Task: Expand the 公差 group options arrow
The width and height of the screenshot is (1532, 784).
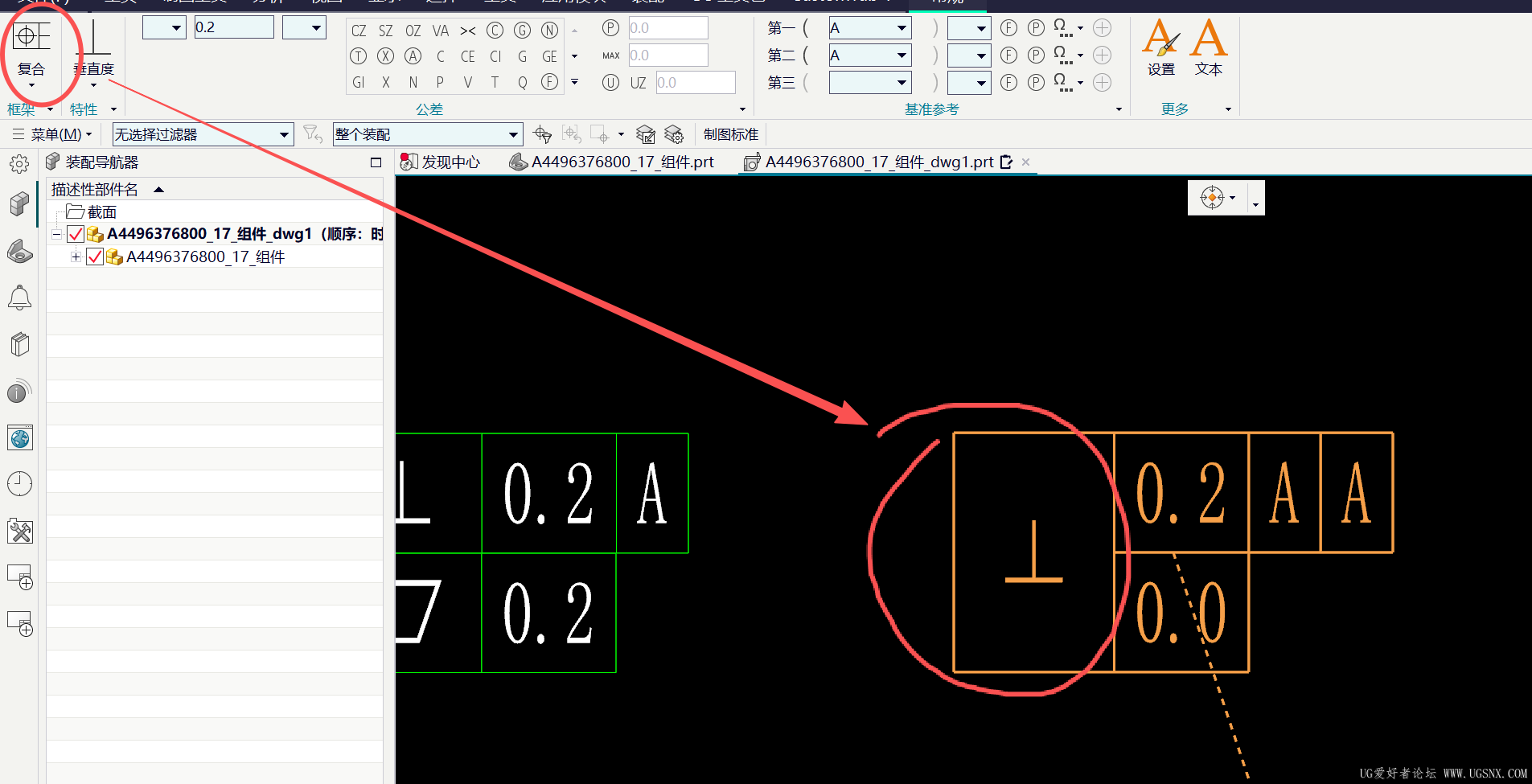Action: coord(742,109)
